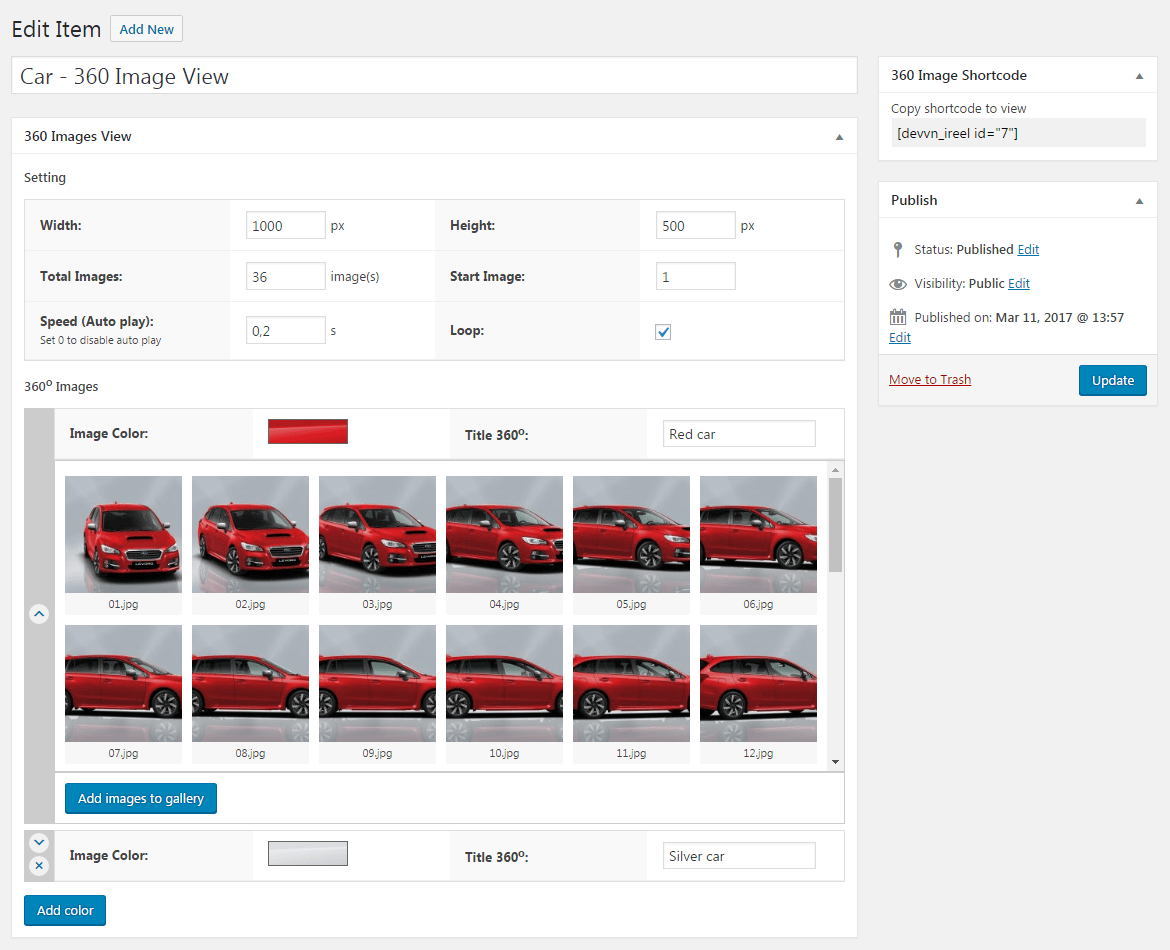Click the Update button

coord(1112,380)
